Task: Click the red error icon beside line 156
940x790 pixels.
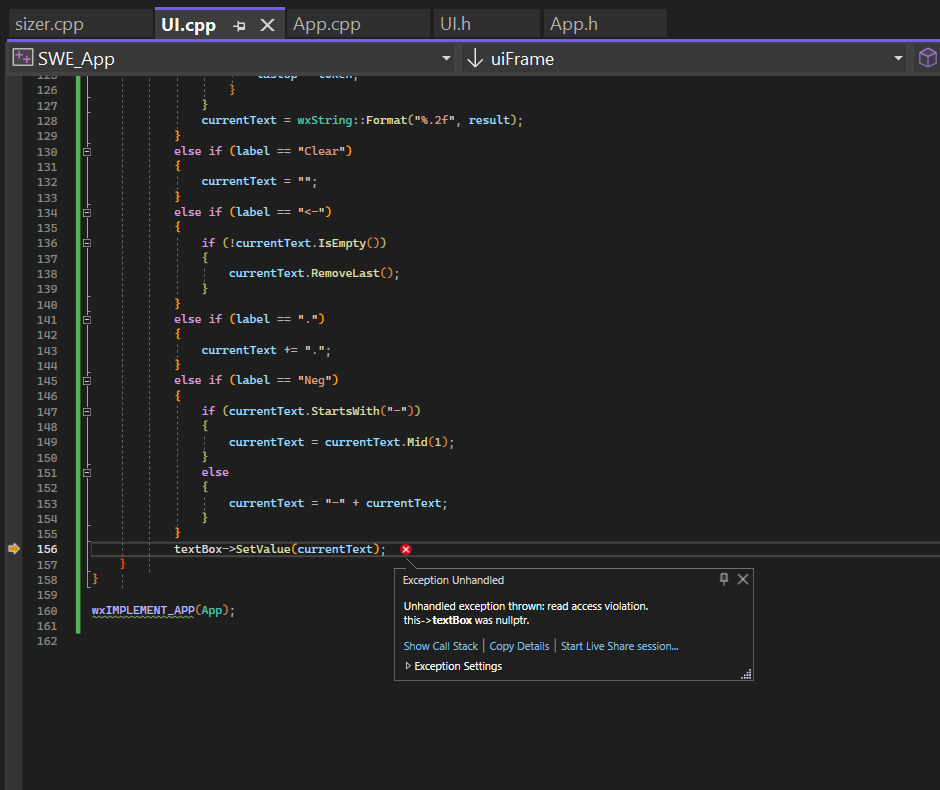Action: (x=405, y=549)
